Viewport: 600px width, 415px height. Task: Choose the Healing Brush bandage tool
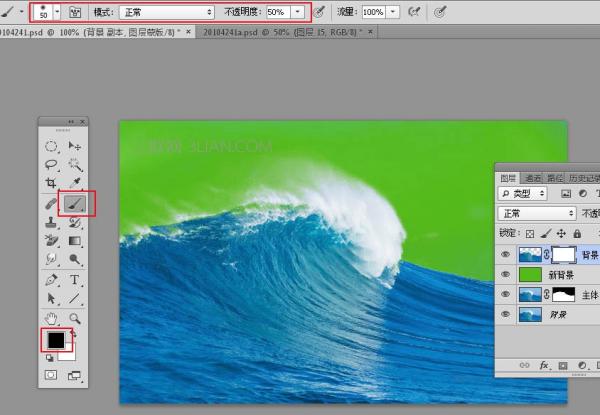pos(51,203)
